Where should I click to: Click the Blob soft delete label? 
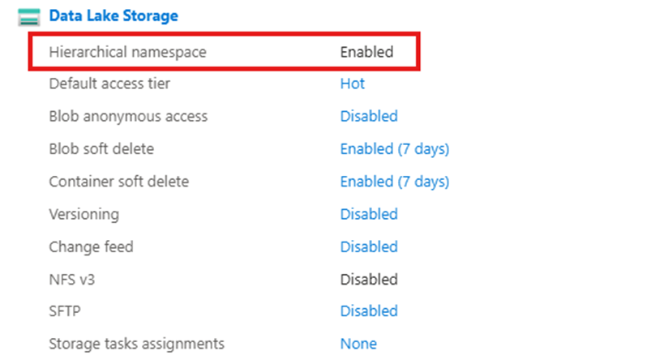coord(101,149)
